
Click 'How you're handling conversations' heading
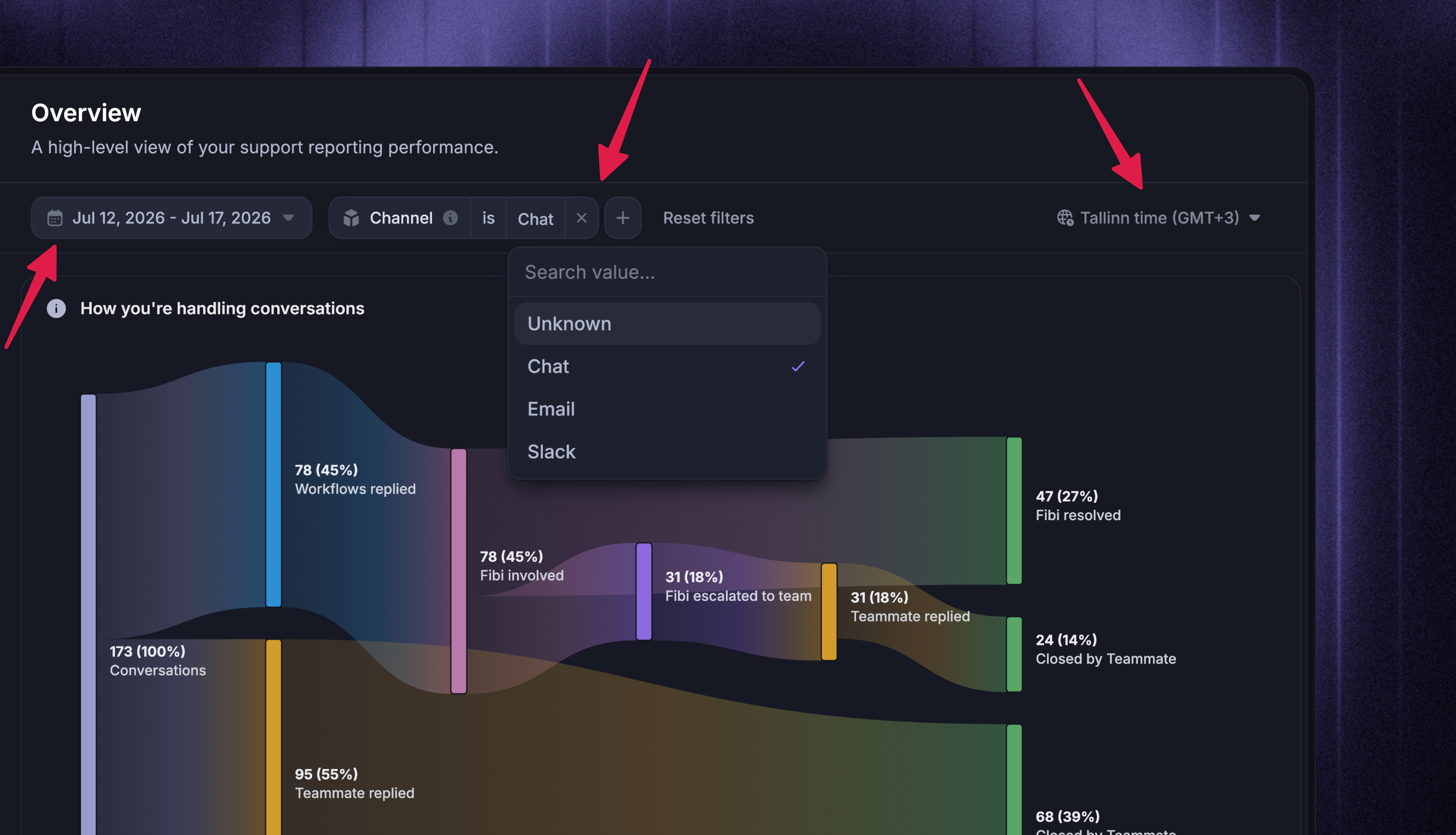222,309
